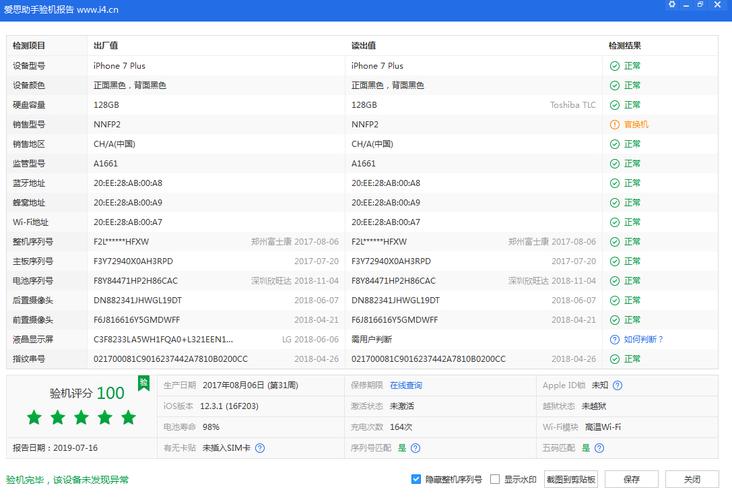Click the factory CH/A(中国) region cell
732x500 pixels.
pyautogui.click(x=114, y=144)
